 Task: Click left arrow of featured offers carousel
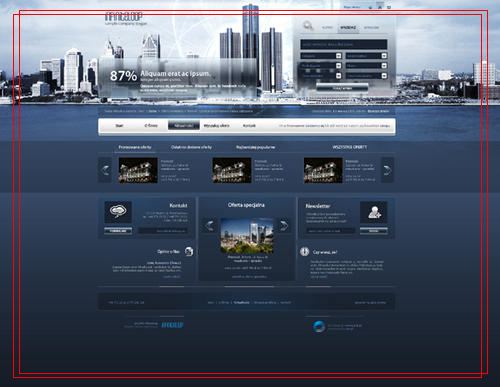[105, 170]
